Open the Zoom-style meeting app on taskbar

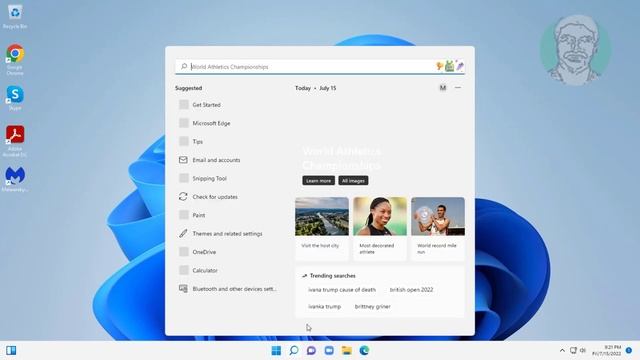click(329, 350)
